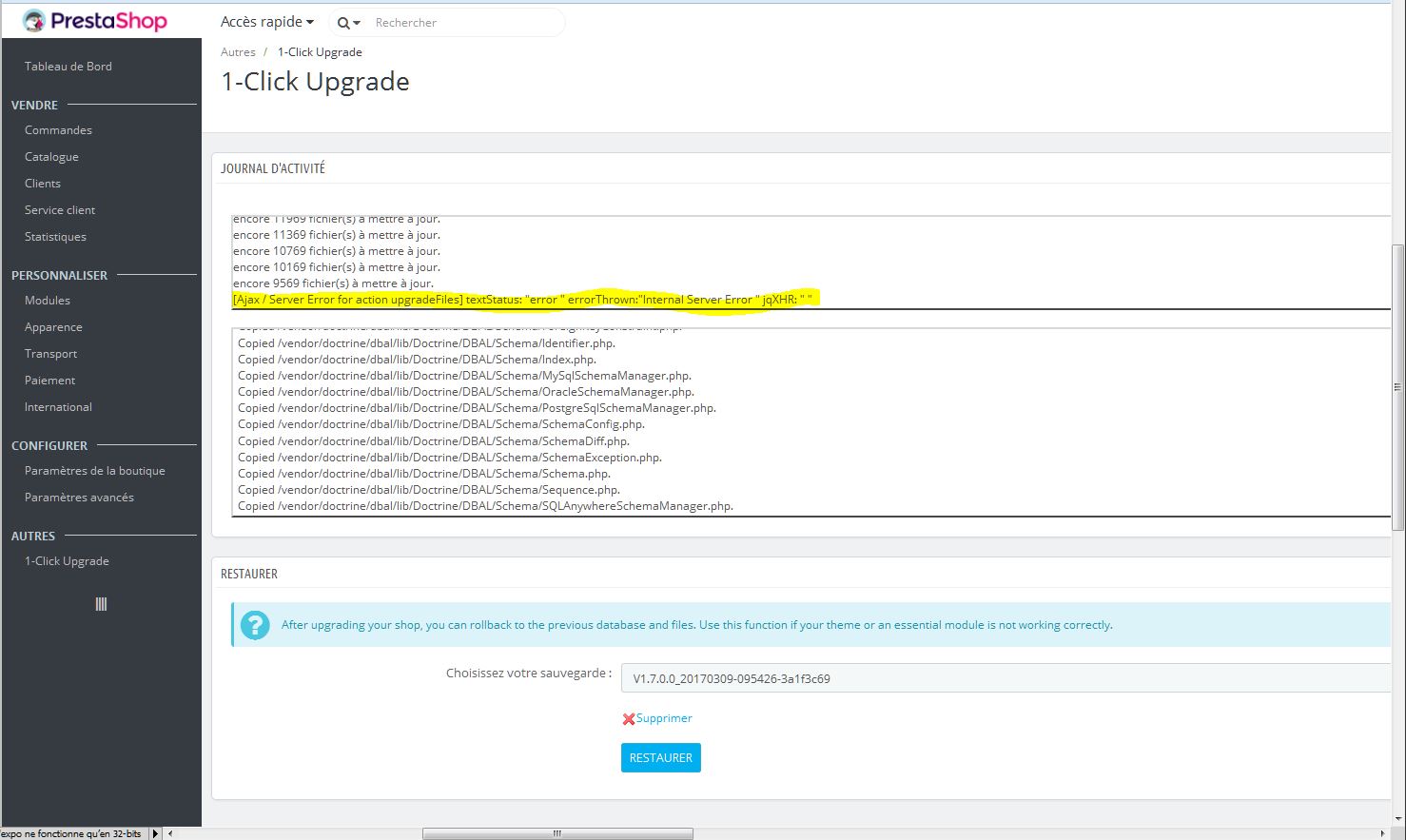Click the page vertical scrollbar

(x=1397, y=385)
